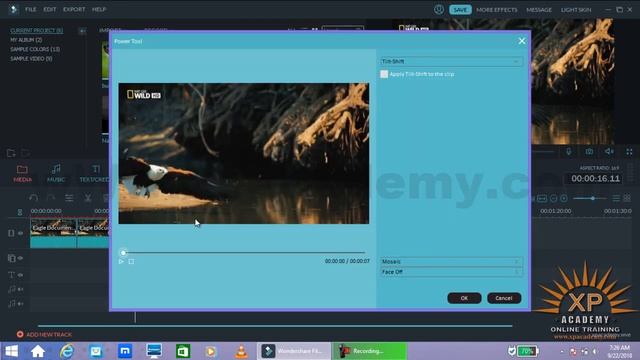Expand the Tilt-Shift section header
This screenshot has width=640, height=360.
[x=451, y=61]
